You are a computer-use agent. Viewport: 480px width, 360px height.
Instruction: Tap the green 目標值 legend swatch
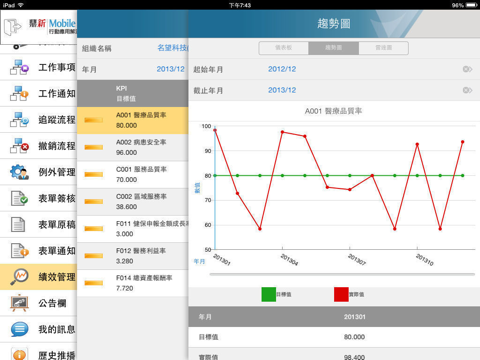click(x=269, y=294)
